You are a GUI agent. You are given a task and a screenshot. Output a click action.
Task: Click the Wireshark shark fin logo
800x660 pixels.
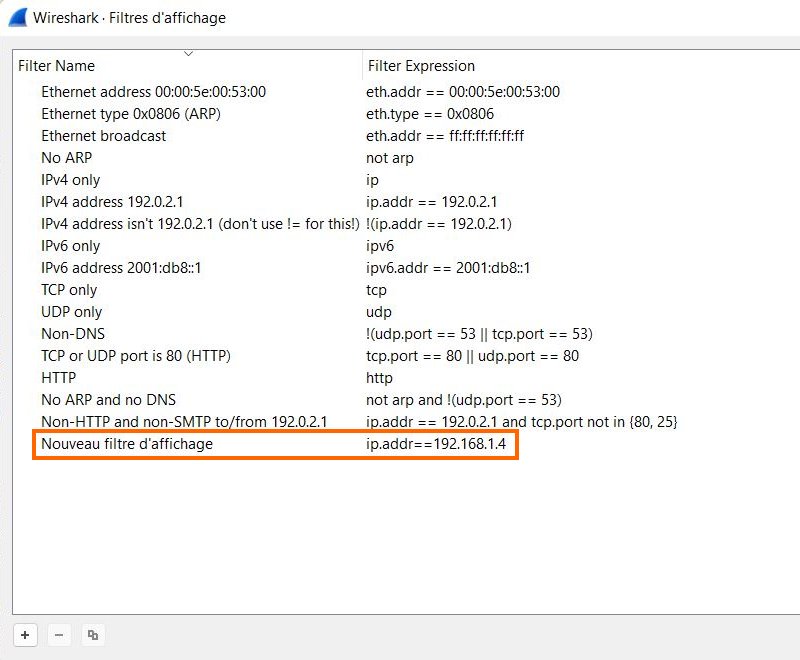click(18, 17)
